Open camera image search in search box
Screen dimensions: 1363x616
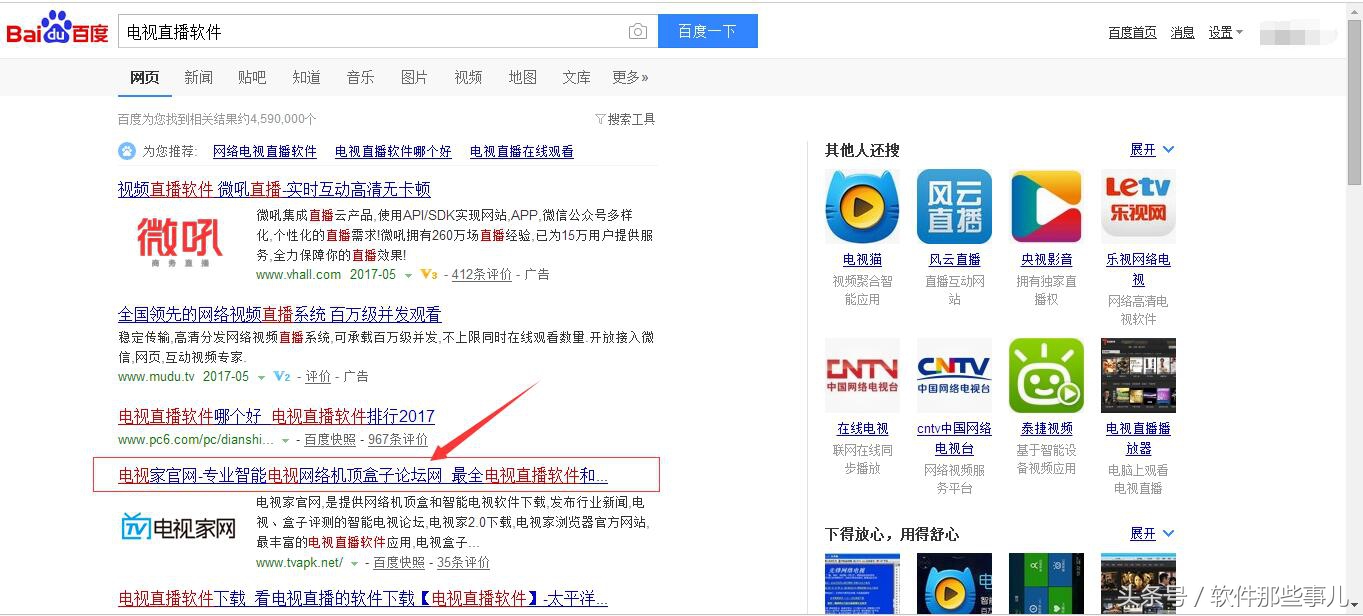pyautogui.click(x=637, y=32)
